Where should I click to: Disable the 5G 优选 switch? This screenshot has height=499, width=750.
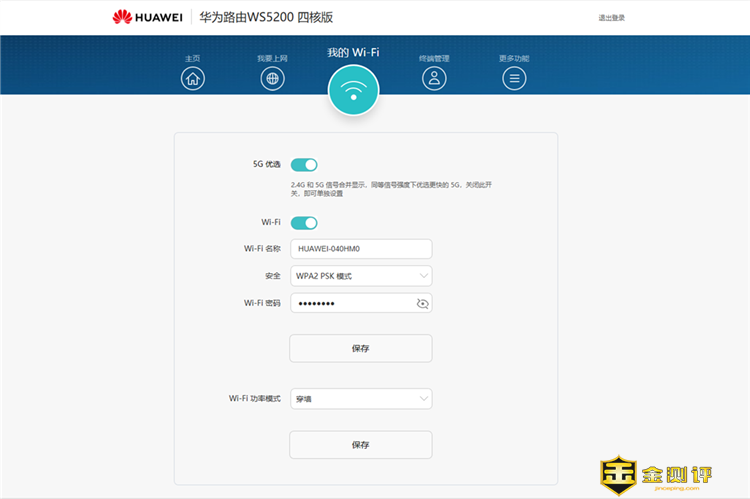click(x=304, y=165)
